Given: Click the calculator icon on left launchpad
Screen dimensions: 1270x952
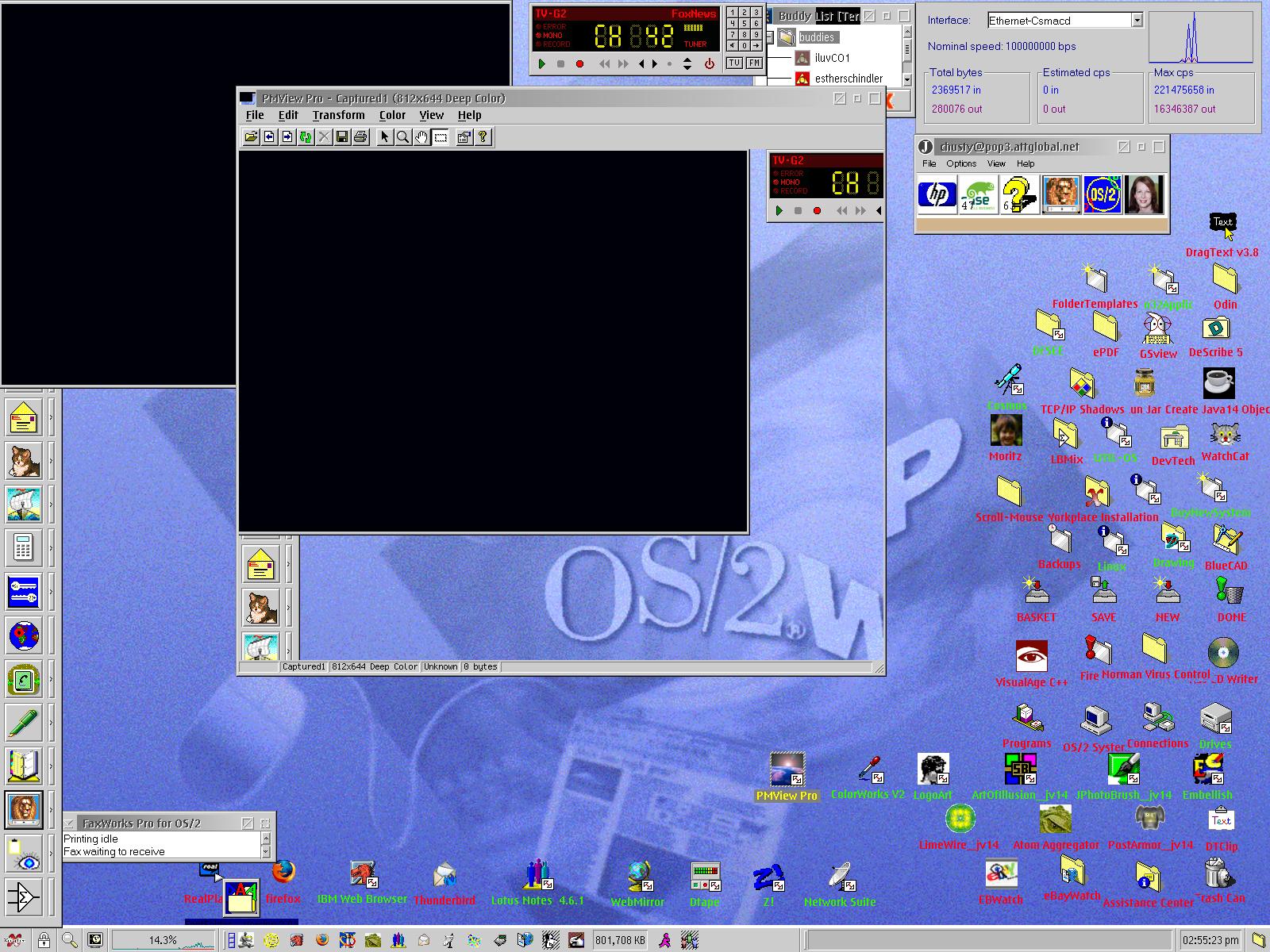Looking at the screenshot, I should click(24, 547).
